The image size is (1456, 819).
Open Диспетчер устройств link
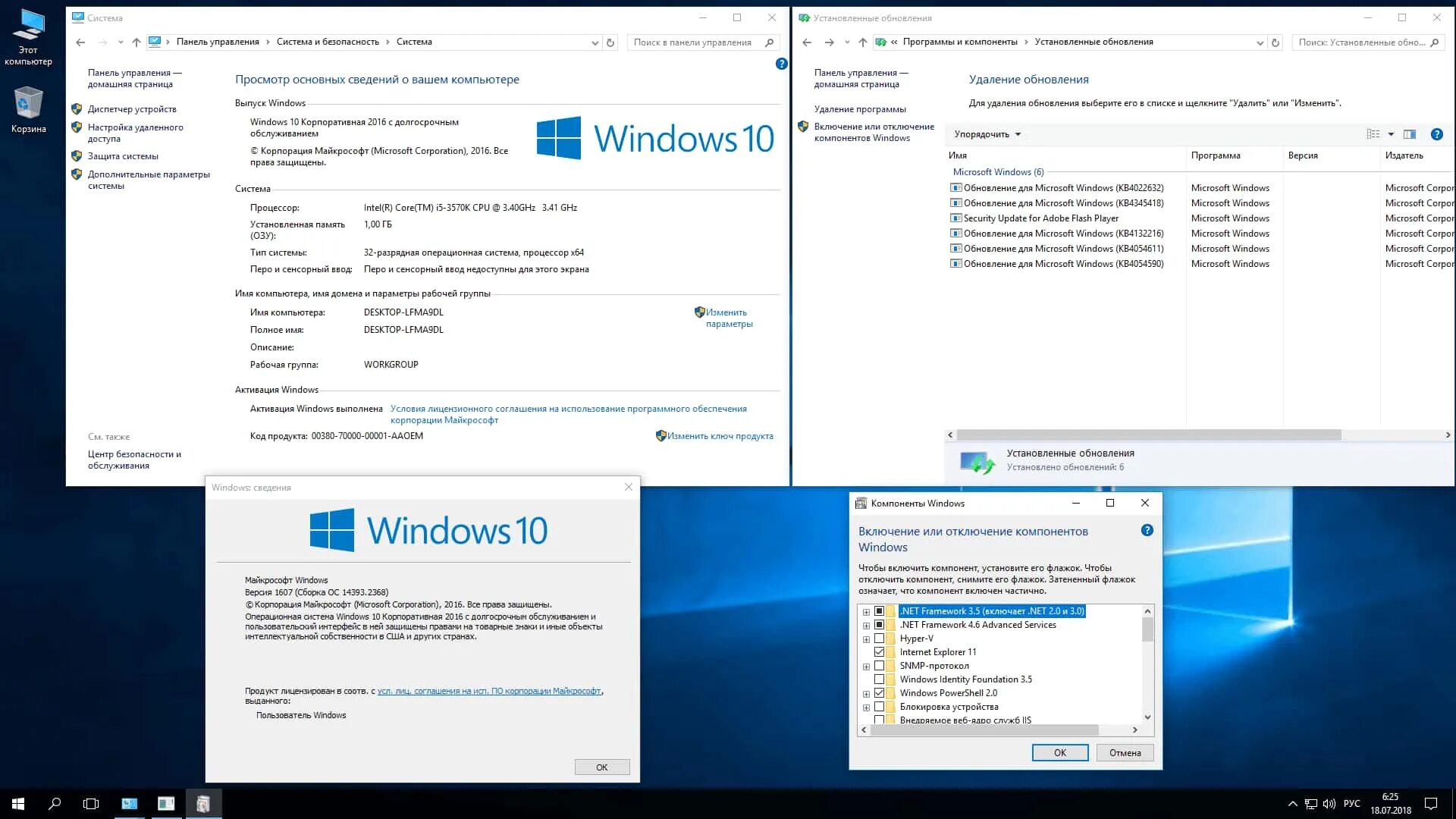click(x=132, y=109)
